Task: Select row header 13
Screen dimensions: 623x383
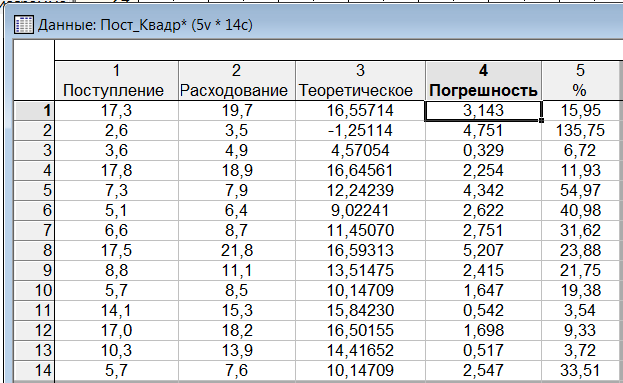Action: [34, 350]
